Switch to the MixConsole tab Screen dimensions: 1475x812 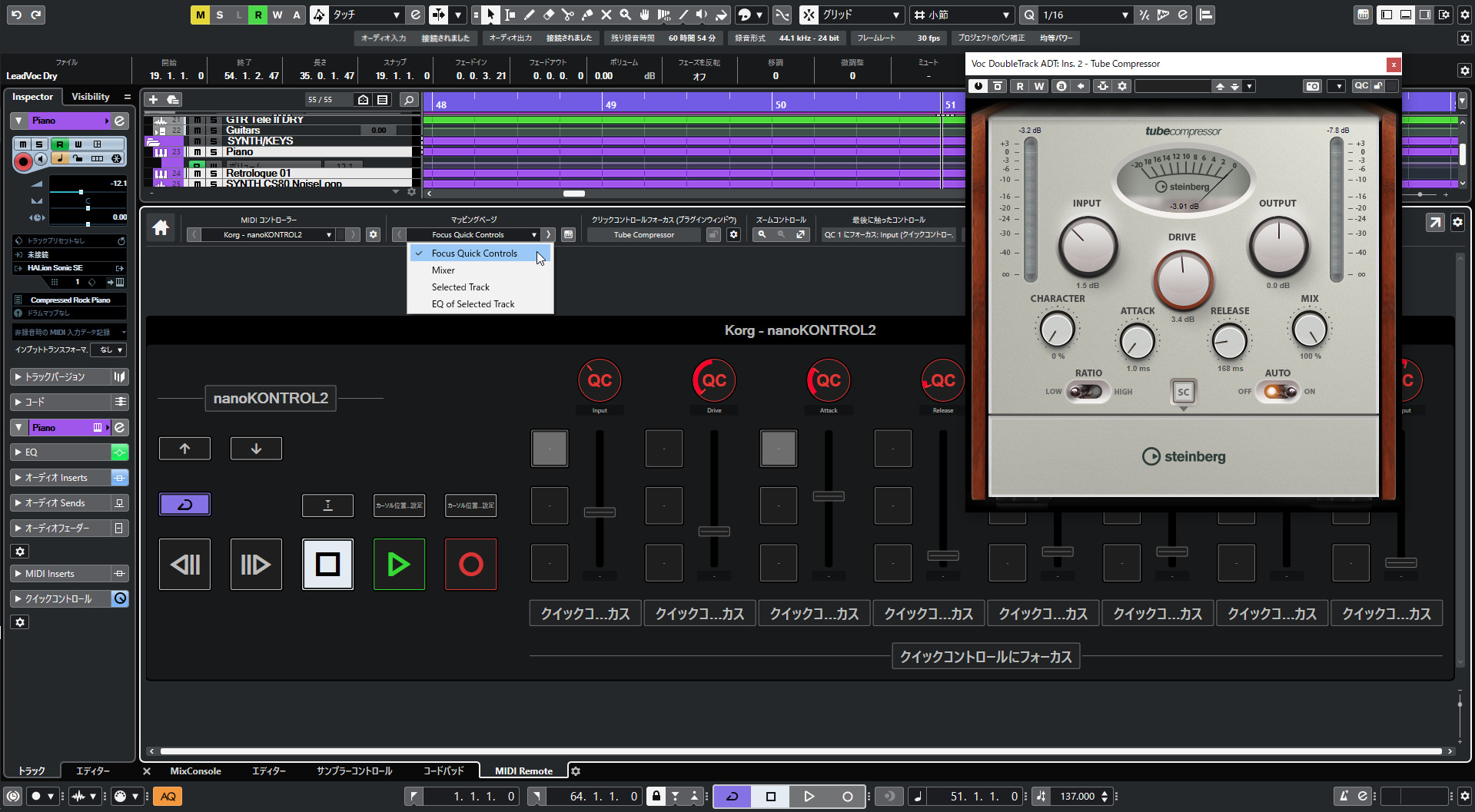196,771
